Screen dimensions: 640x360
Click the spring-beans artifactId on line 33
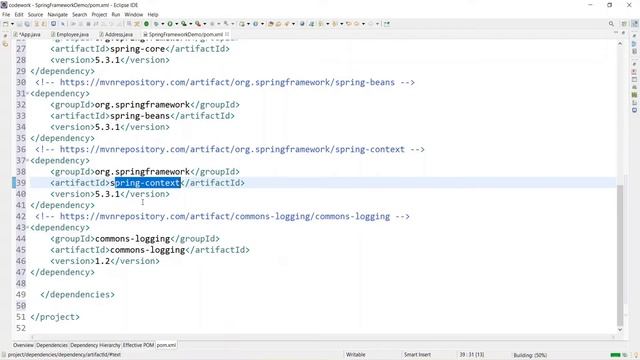140,116
